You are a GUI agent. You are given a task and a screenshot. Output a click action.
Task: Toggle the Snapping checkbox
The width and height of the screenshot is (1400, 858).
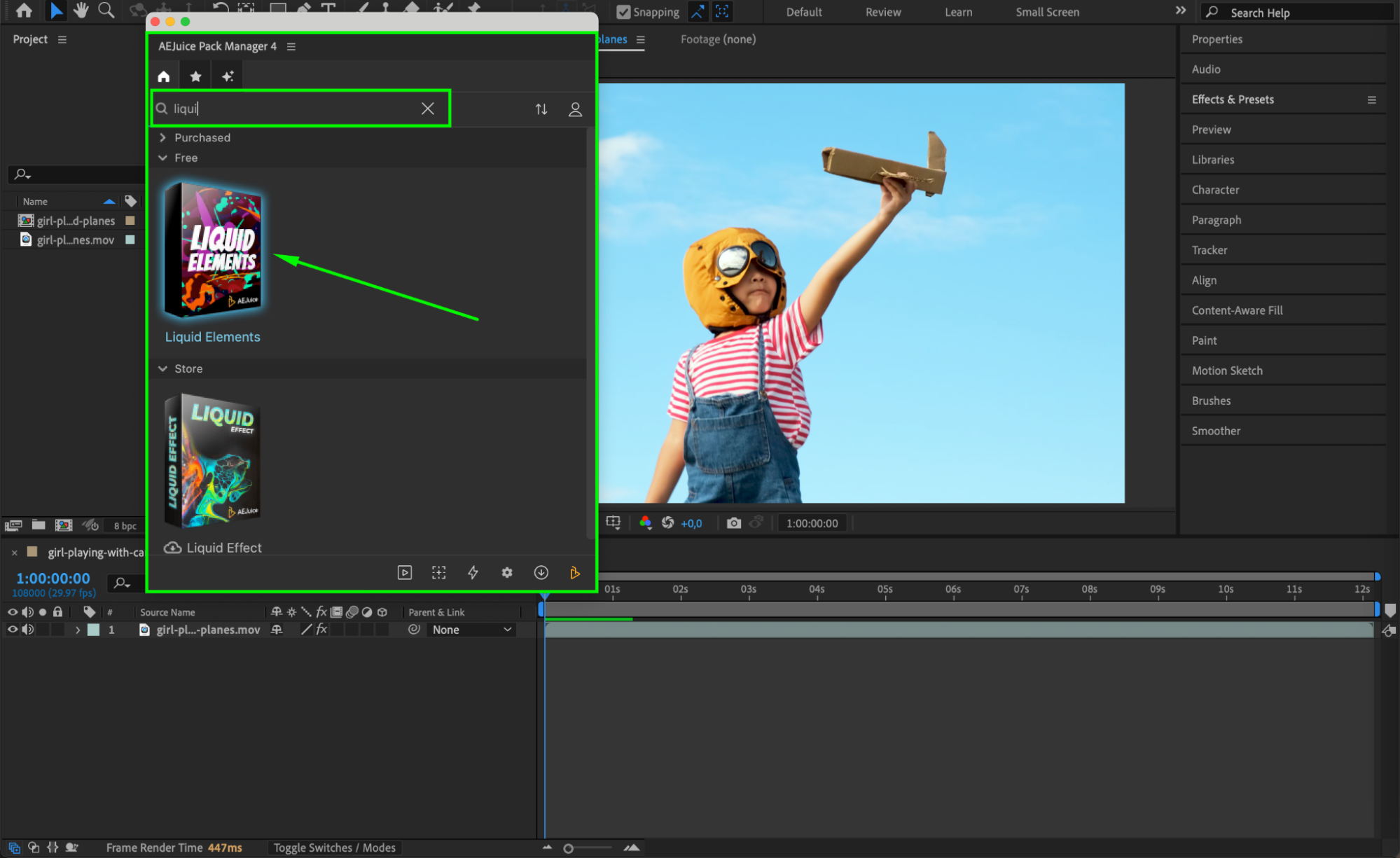[x=623, y=12]
